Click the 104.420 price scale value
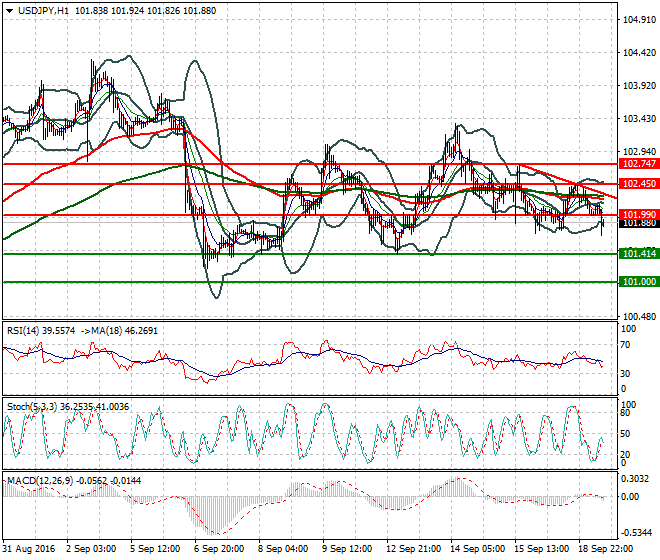Screen dimensions: 660x560 [x=639, y=53]
